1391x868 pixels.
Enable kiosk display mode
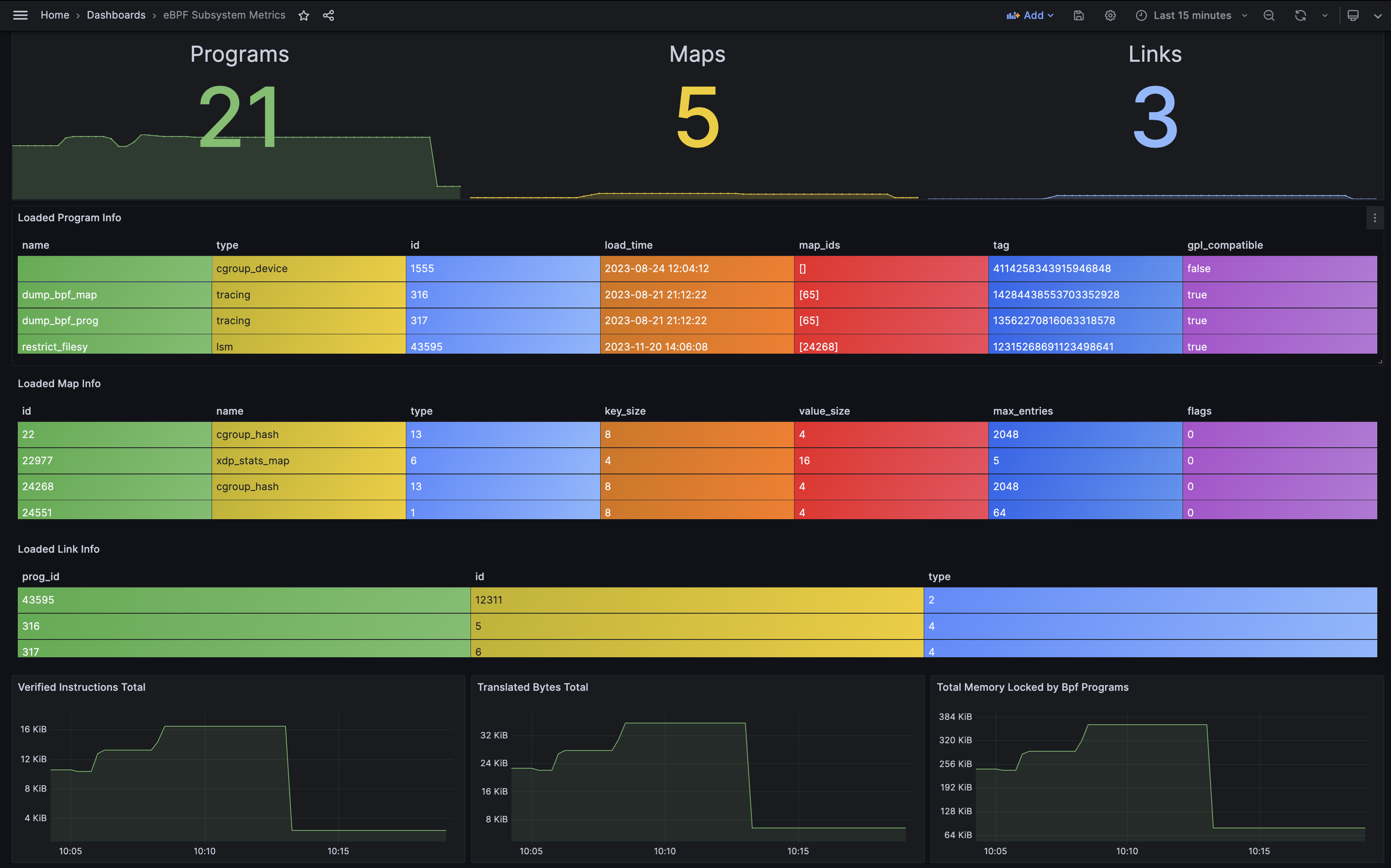(x=1353, y=15)
